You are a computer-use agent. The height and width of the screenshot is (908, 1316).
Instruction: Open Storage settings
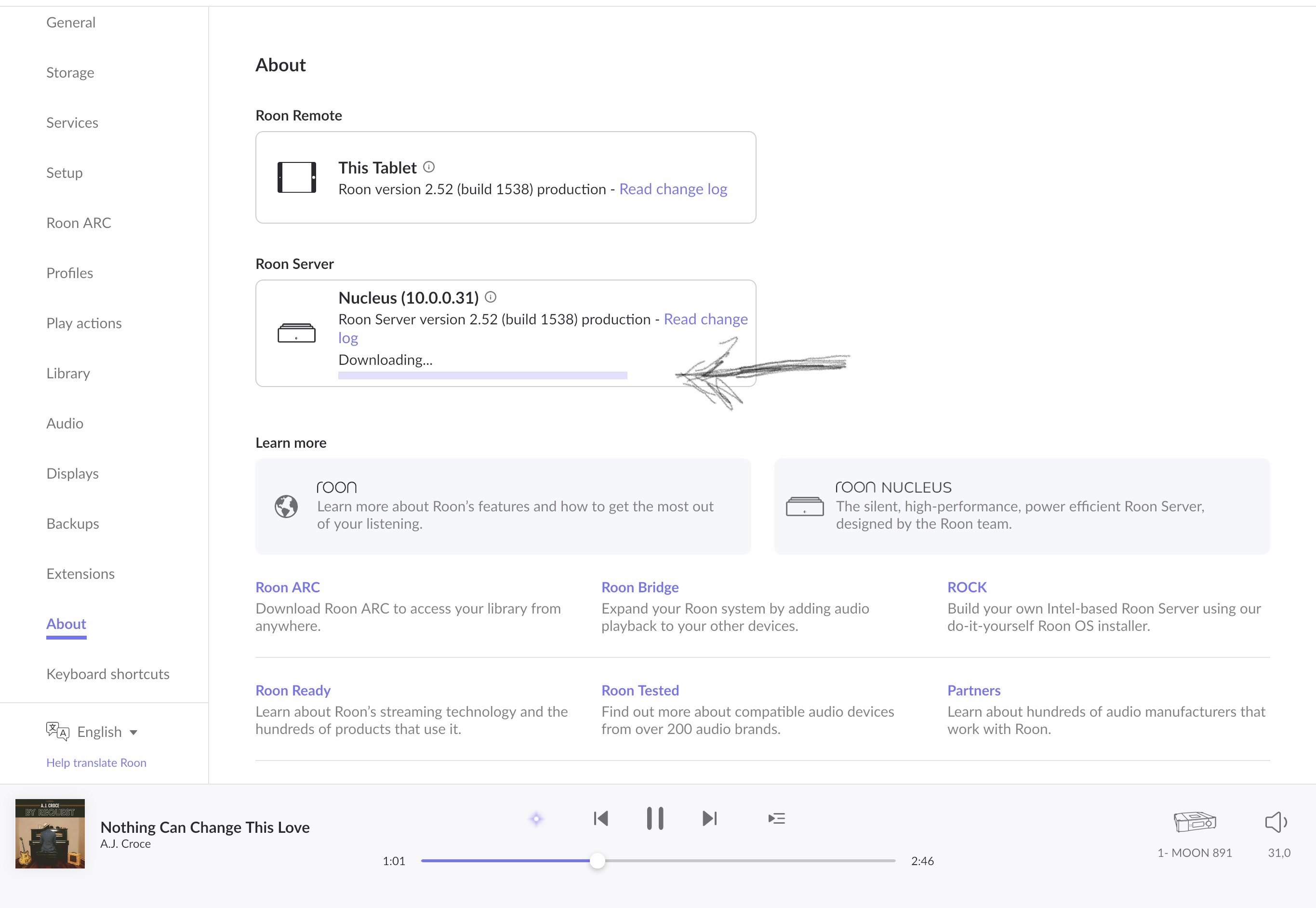[70, 73]
